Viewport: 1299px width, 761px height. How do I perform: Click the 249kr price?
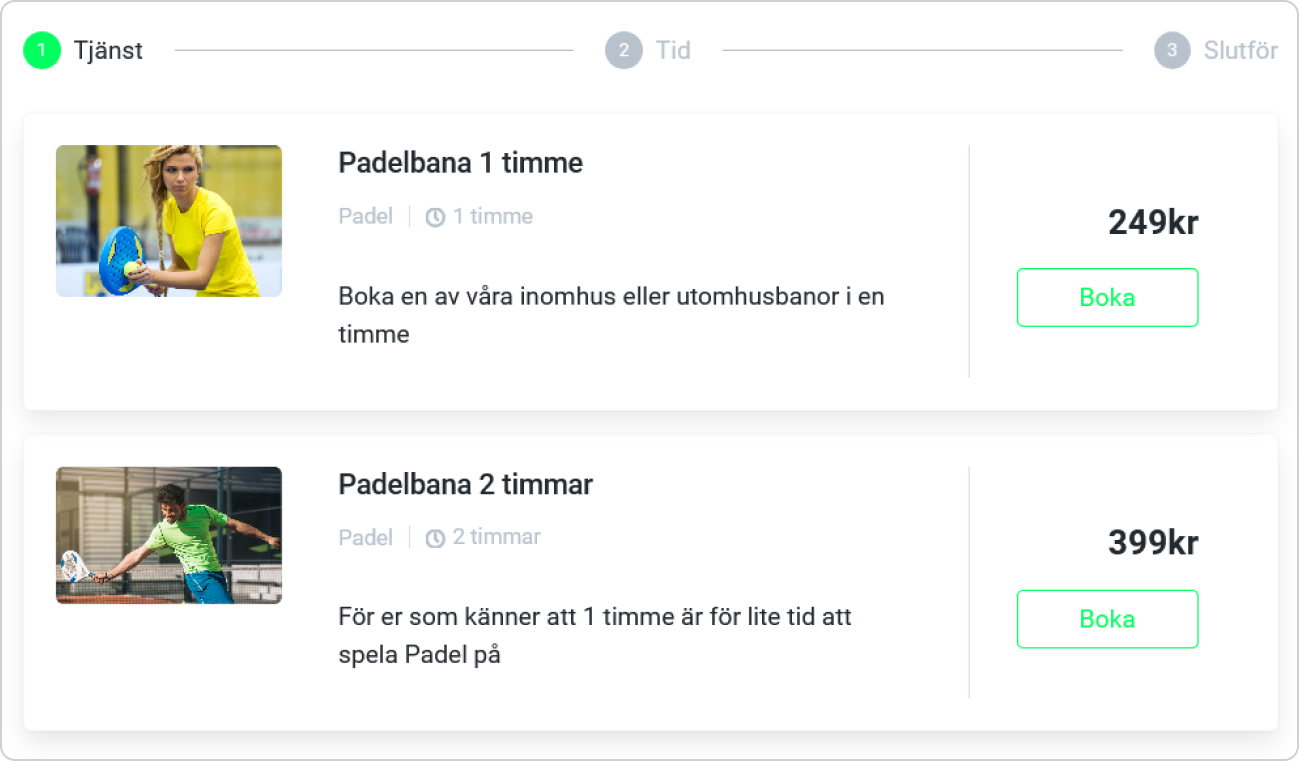[x=1153, y=223]
